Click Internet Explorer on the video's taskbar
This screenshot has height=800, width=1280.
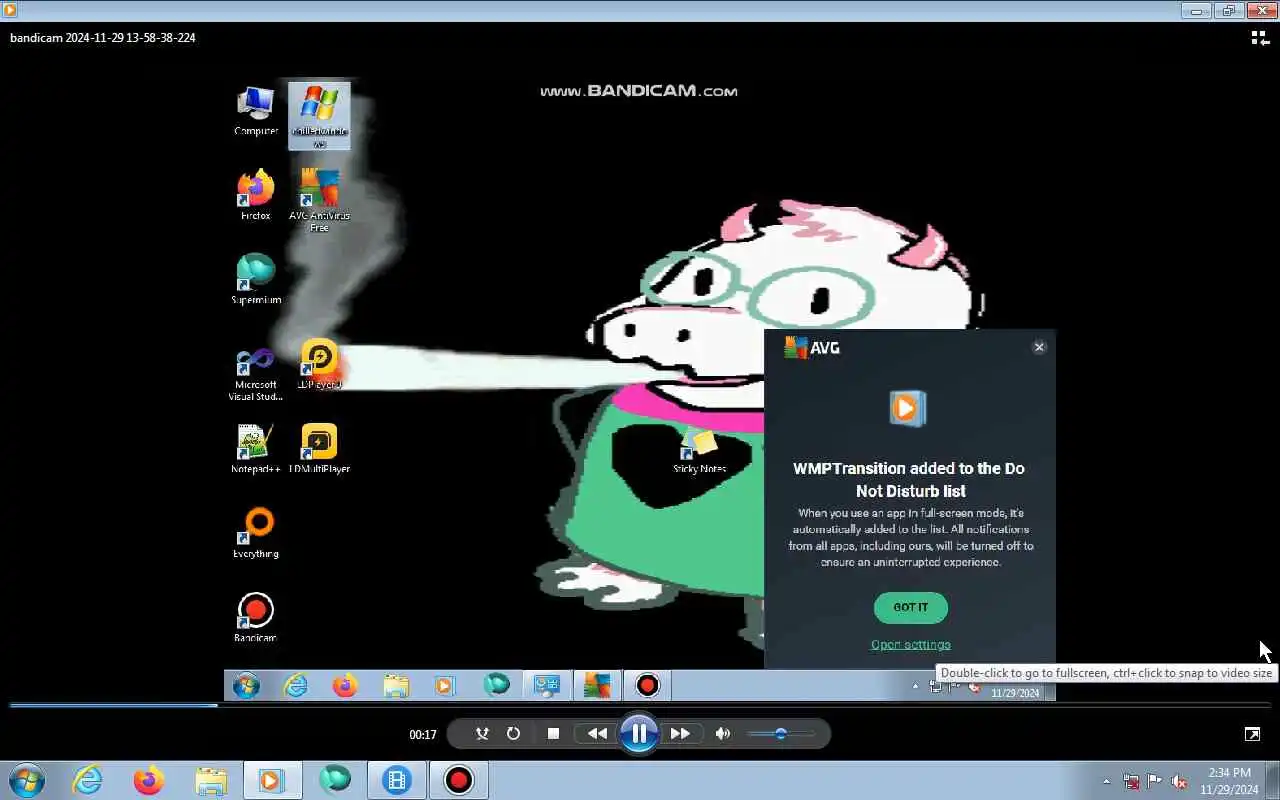(x=296, y=685)
